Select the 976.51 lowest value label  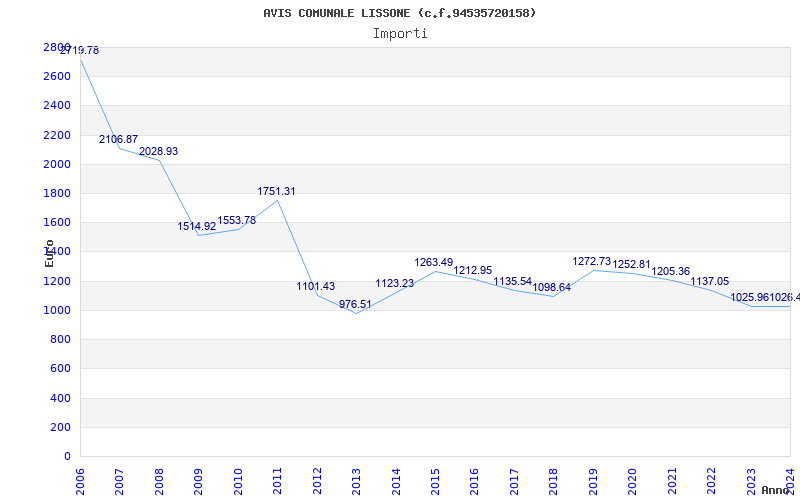pyautogui.click(x=355, y=305)
